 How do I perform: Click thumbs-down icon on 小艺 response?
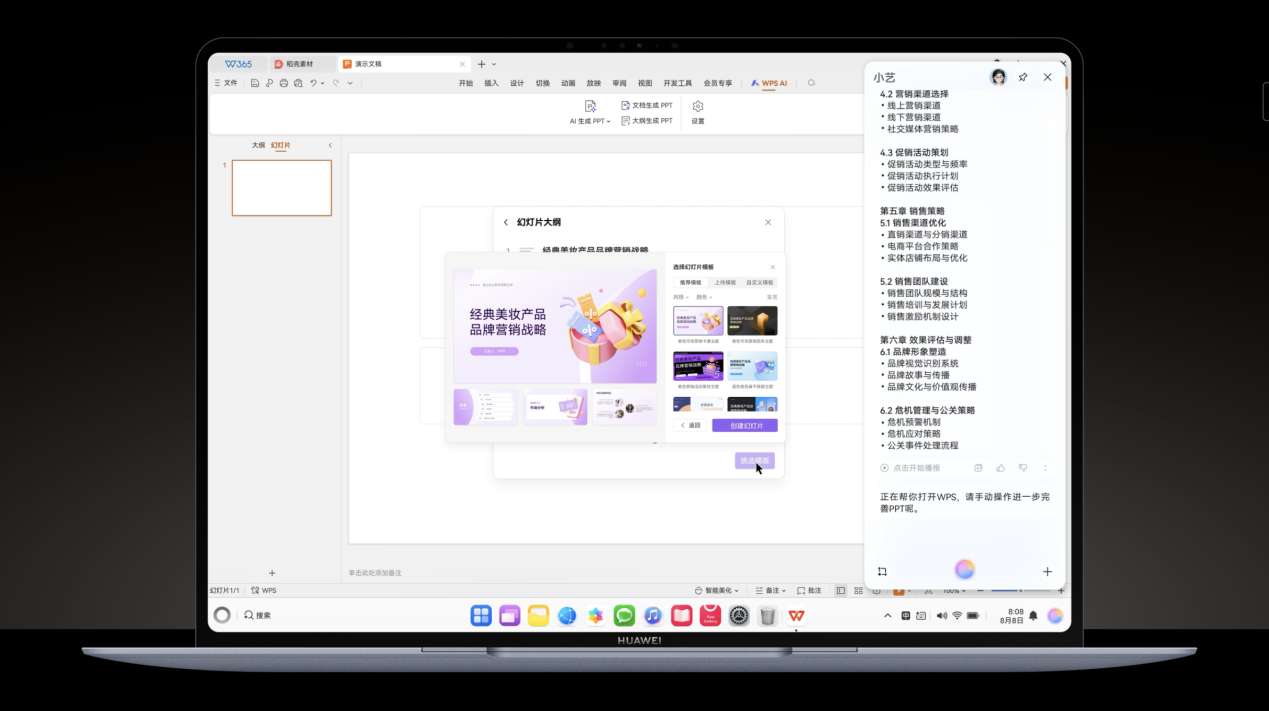(1023, 468)
